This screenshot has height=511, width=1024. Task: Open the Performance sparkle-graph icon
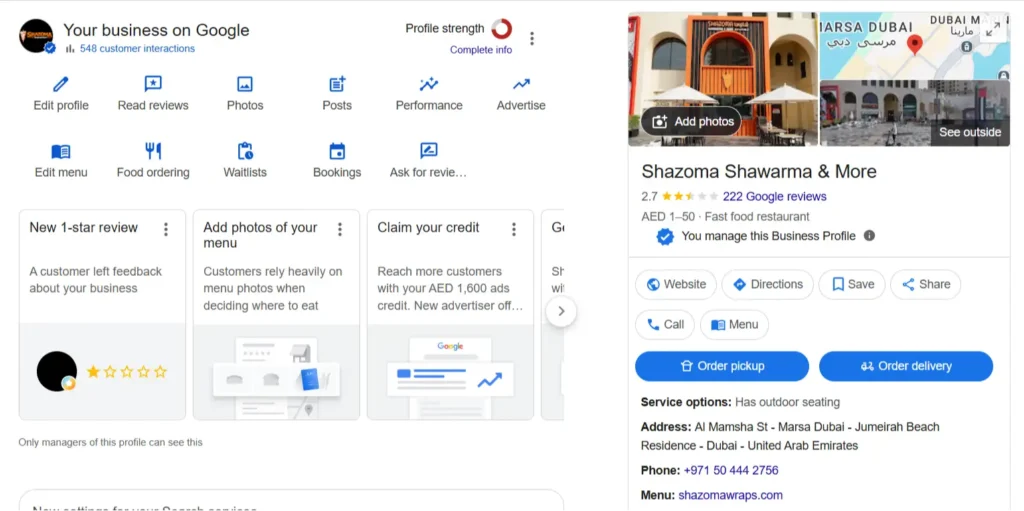coord(429,84)
